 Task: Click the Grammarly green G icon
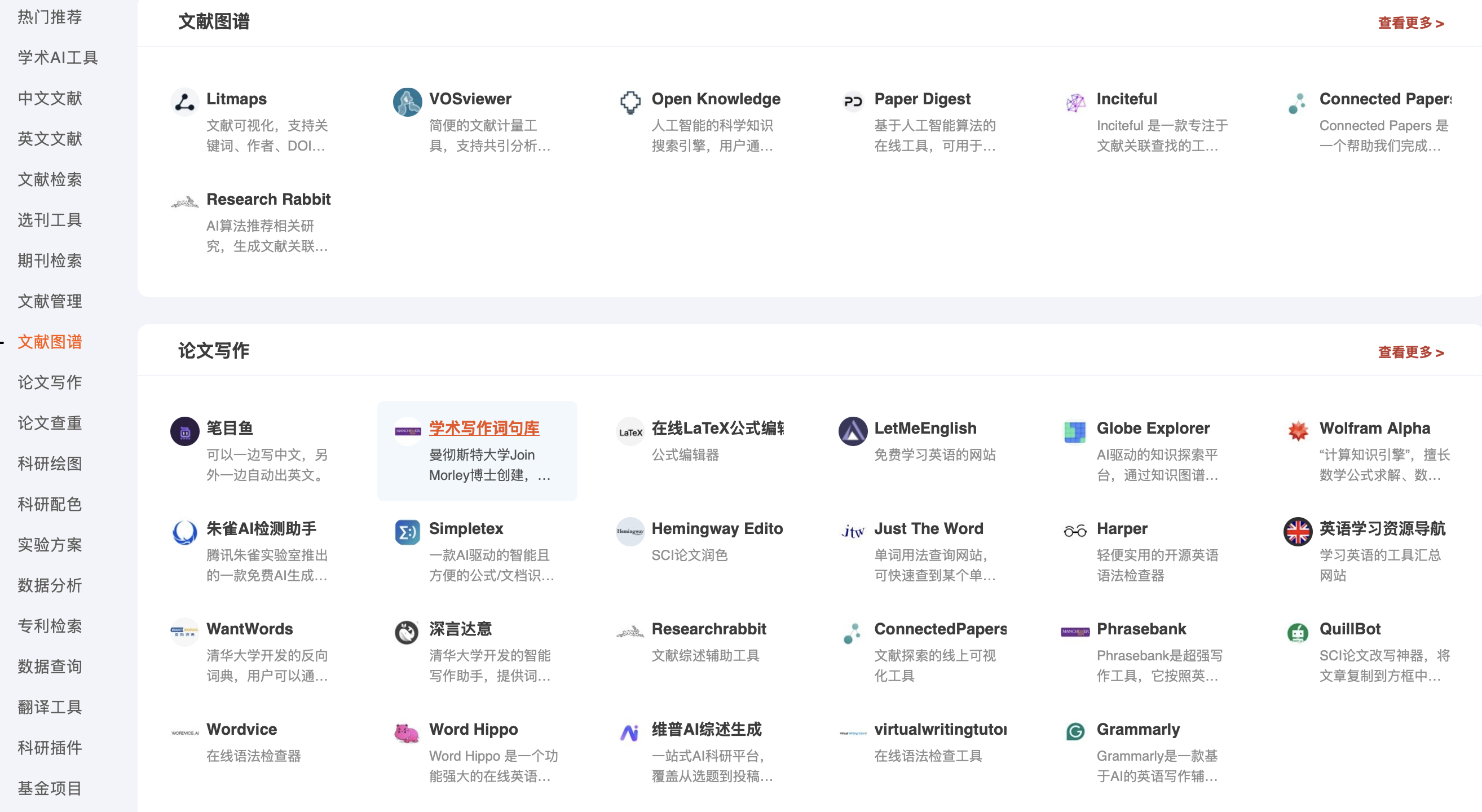pyautogui.click(x=1075, y=732)
